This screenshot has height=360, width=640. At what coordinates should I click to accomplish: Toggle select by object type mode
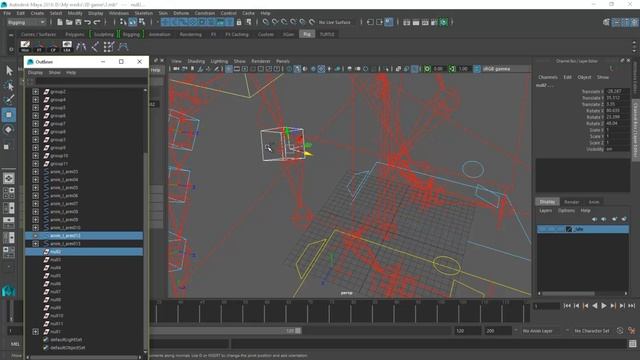click(133, 22)
